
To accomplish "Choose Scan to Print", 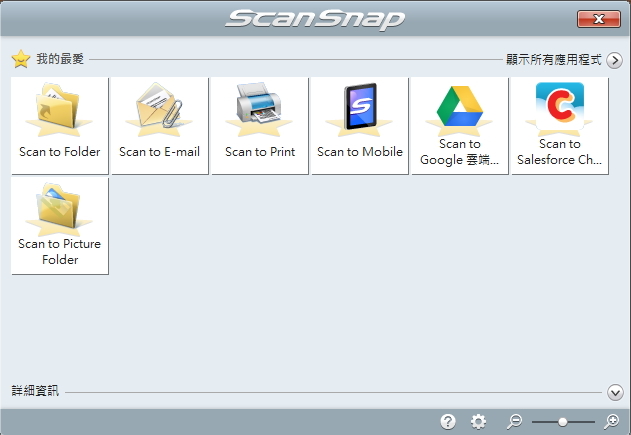I will pyautogui.click(x=260, y=126).
